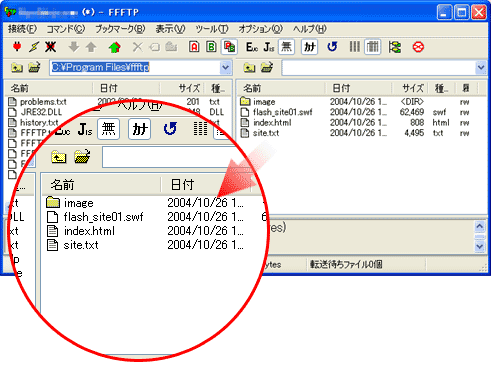Screen dimensions: 491x371
Task: Select site.txt row sized 4,495
Action: coord(355,133)
